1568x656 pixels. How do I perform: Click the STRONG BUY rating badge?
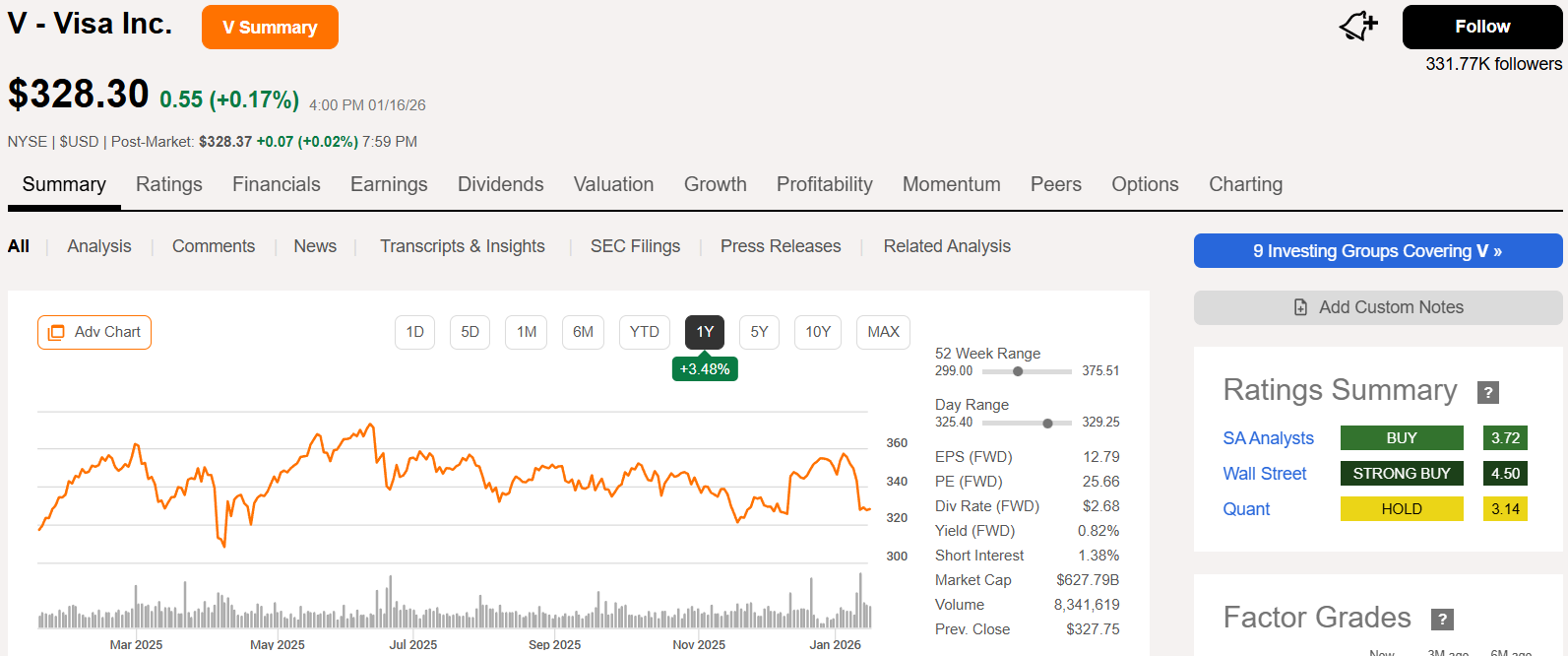1402,474
